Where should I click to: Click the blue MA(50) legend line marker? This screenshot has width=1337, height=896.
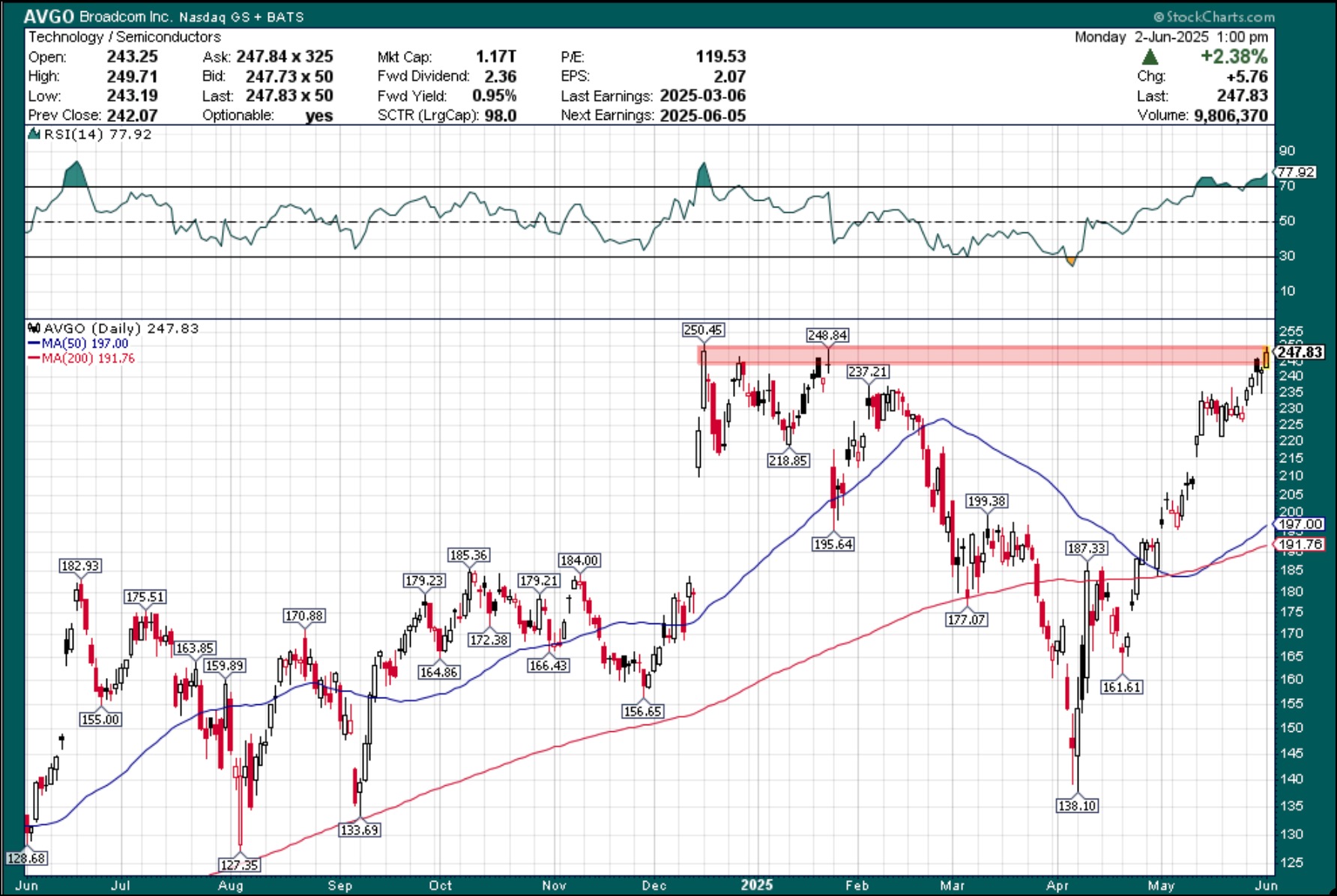(34, 343)
